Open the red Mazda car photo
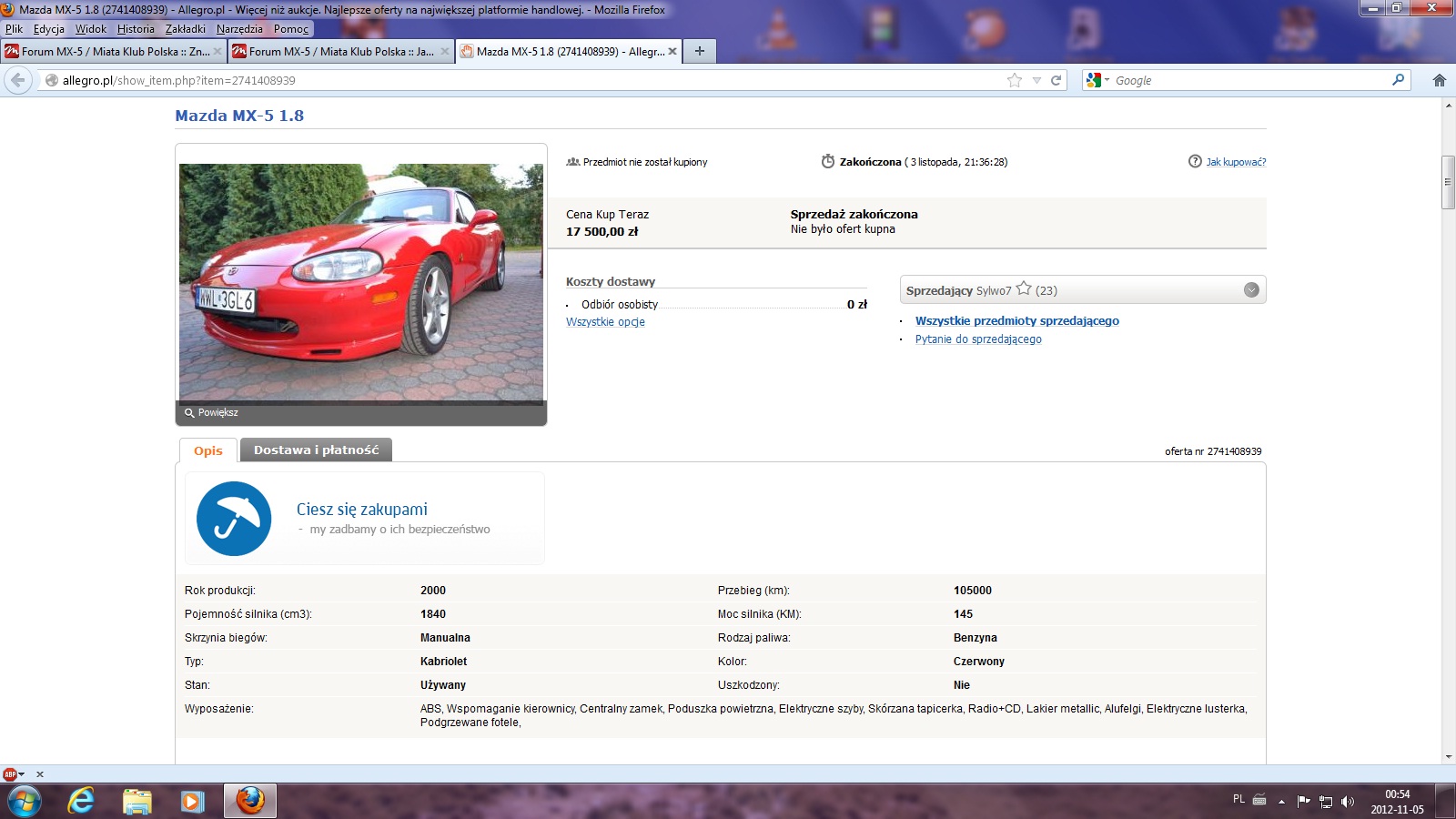 coord(361,282)
